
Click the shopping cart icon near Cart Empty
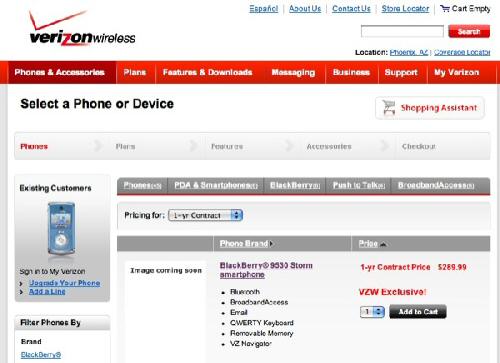coord(445,9)
